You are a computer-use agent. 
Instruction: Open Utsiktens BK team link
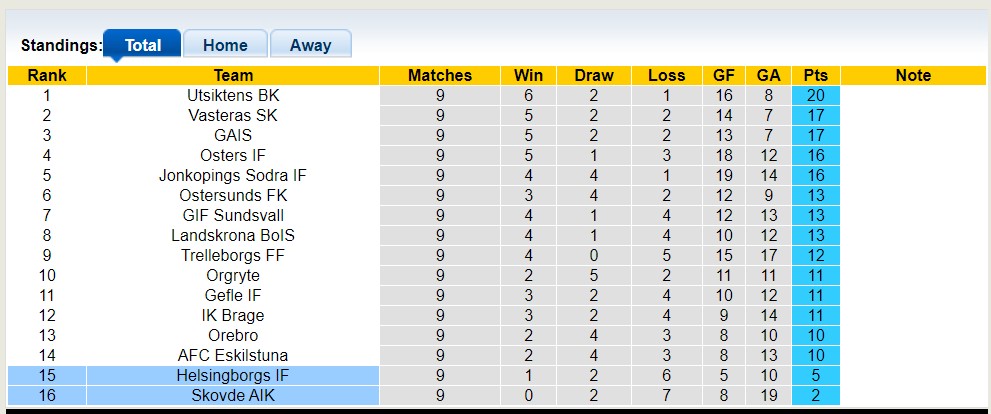[233, 96]
